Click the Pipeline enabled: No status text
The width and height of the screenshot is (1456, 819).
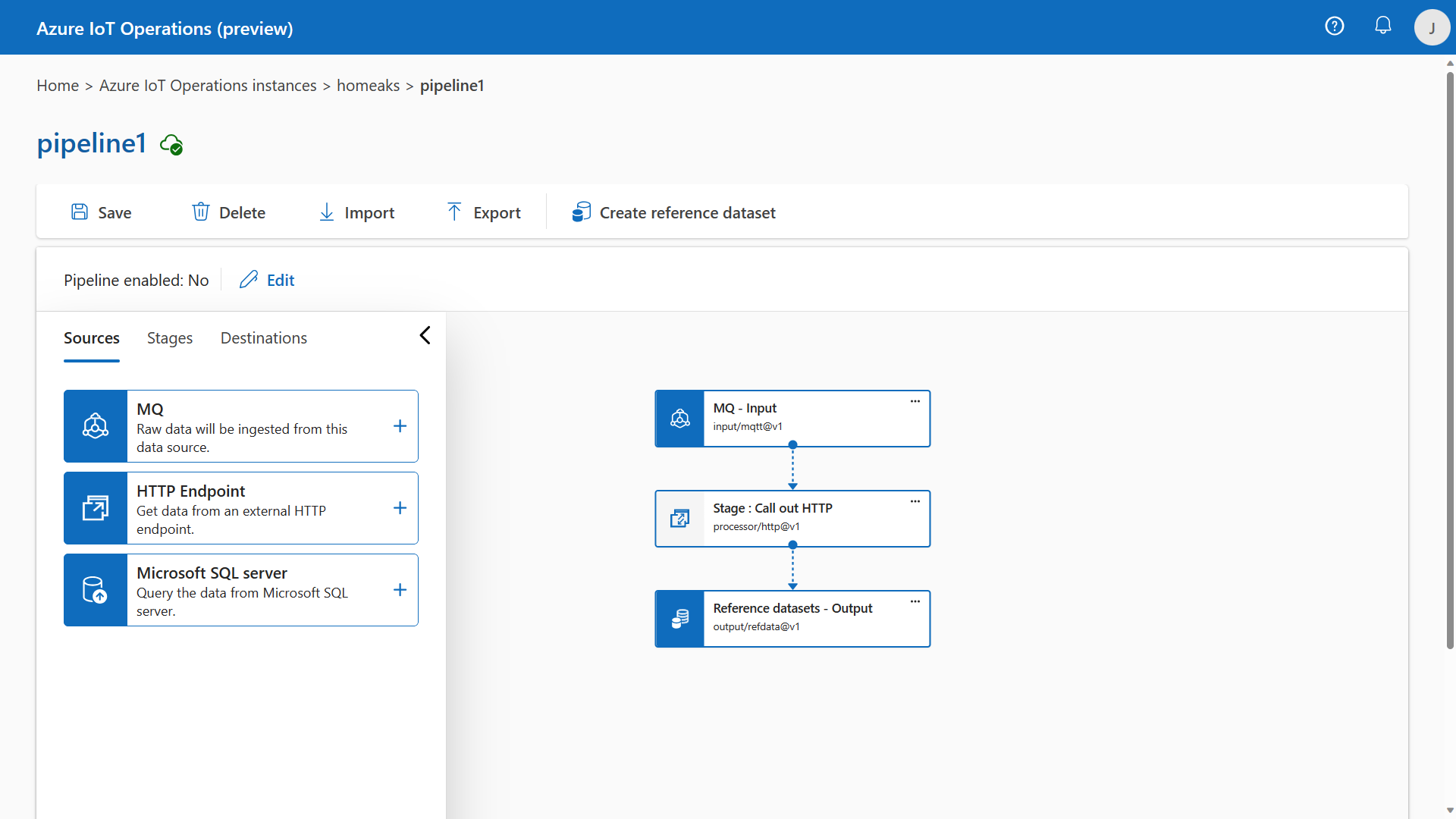[x=136, y=281]
